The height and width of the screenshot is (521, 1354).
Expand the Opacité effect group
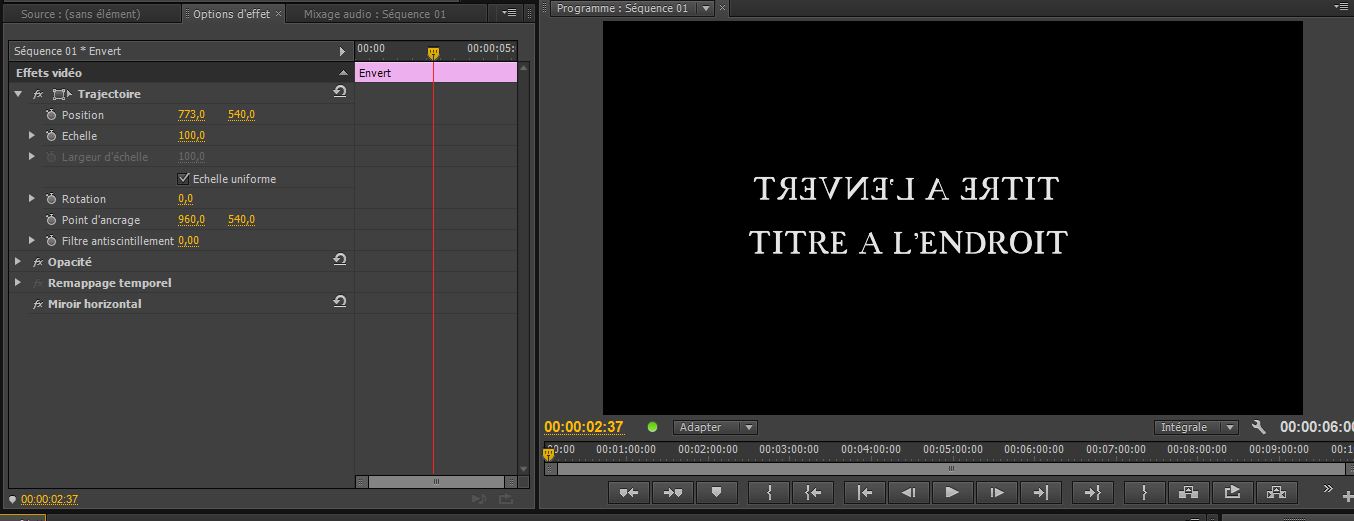(18, 262)
